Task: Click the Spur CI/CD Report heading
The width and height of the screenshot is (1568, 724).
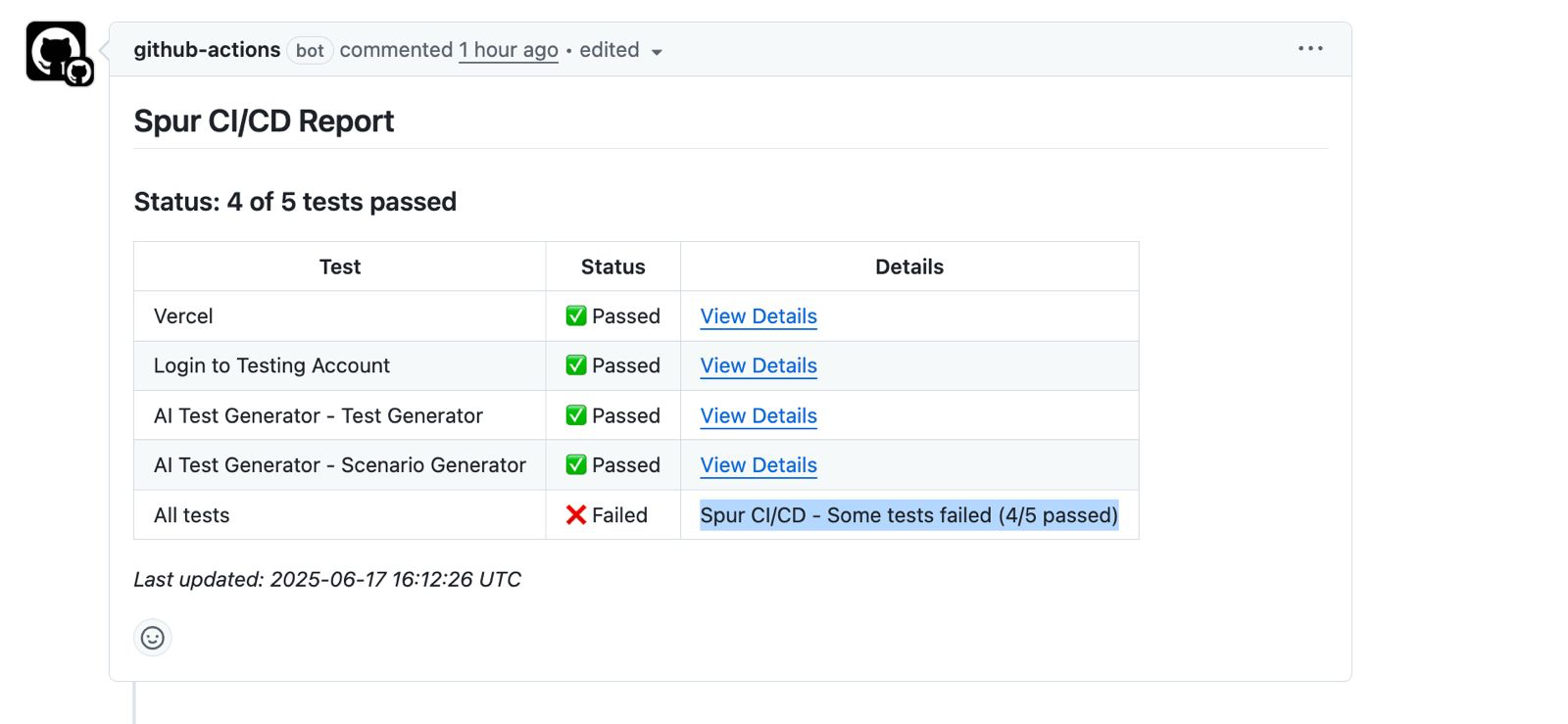Action: point(264,121)
